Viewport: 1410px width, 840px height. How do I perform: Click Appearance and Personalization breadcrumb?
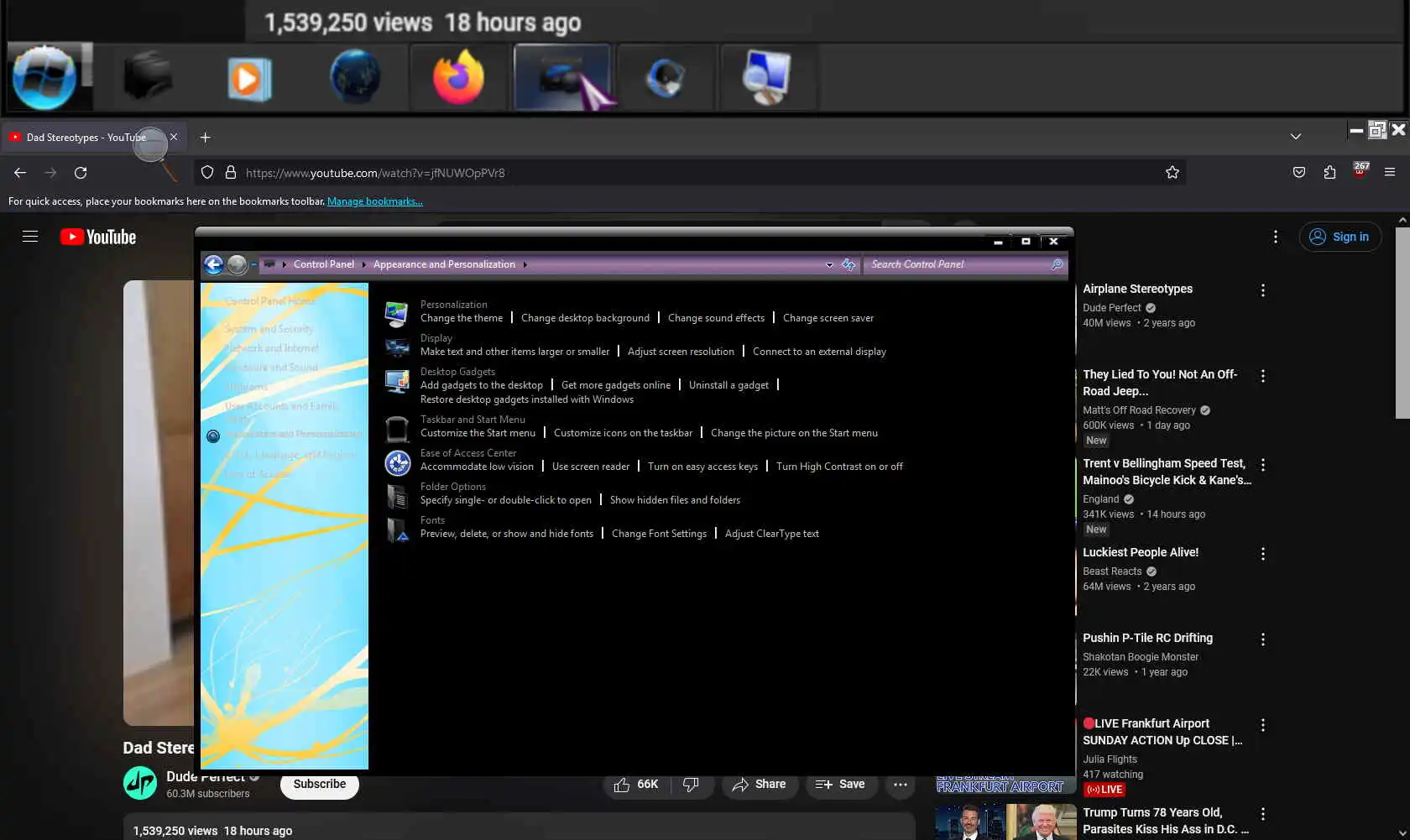(x=444, y=264)
